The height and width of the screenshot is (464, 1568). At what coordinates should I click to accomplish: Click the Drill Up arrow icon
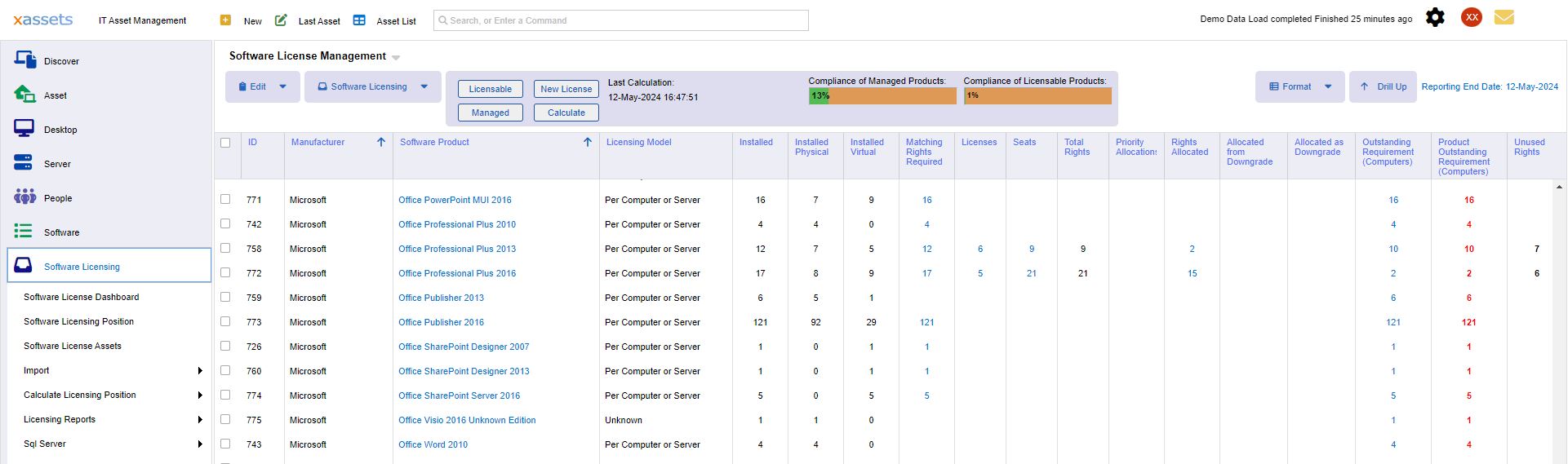[1364, 86]
